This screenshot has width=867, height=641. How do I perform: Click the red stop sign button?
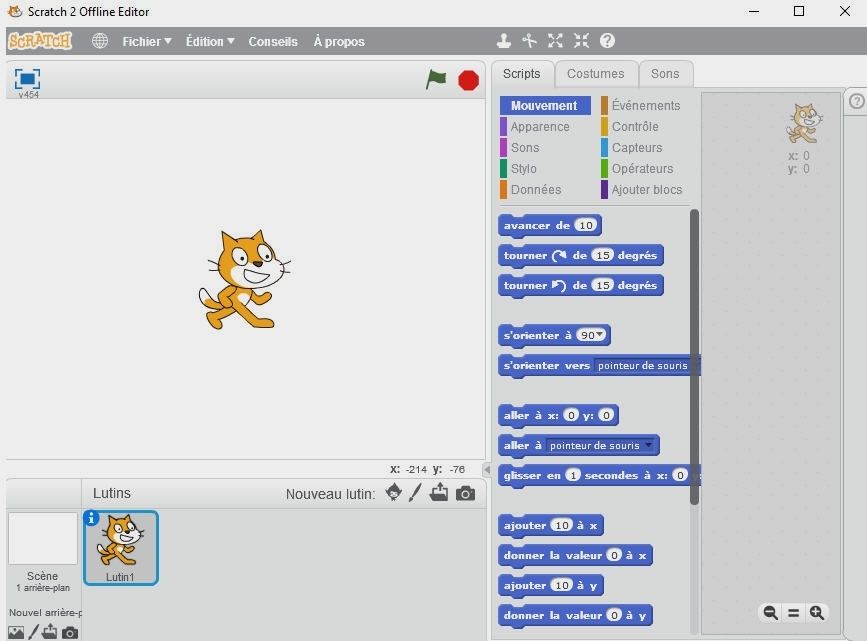(x=468, y=81)
